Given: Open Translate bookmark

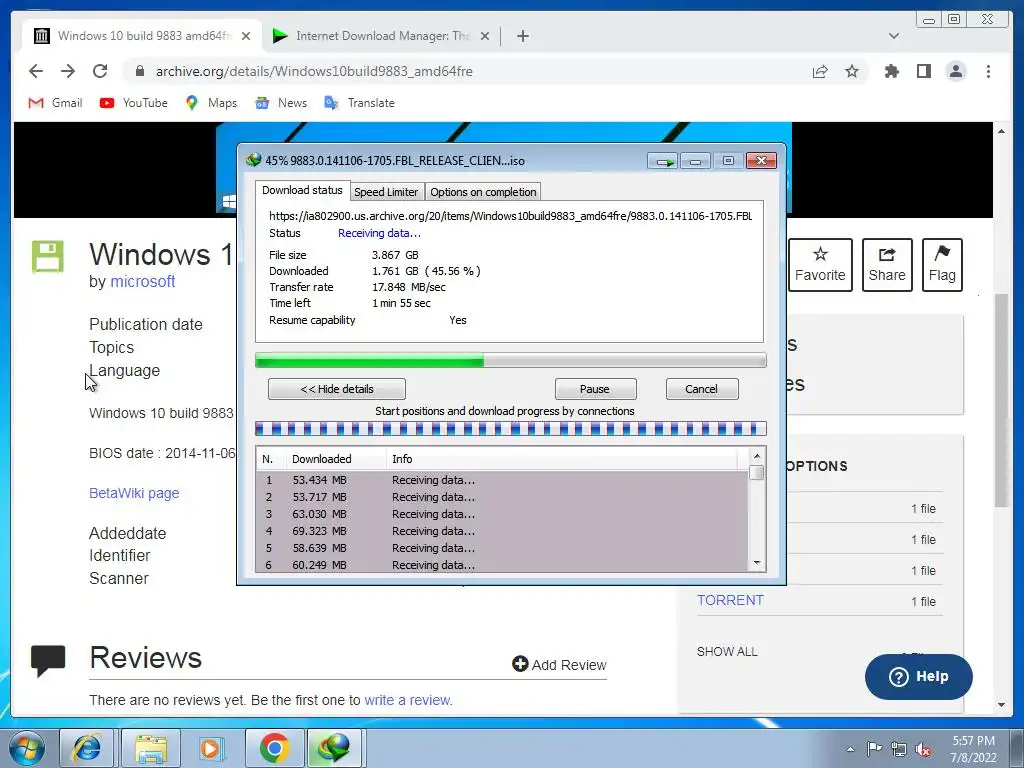Looking at the screenshot, I should coord(359,103).
